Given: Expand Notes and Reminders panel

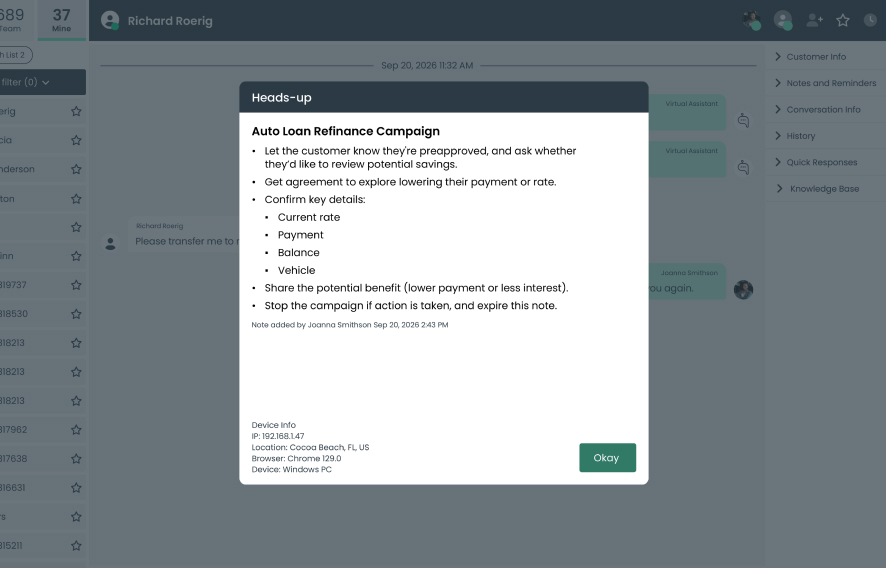Looking at the screenshot, I should [x=826, y=83].
